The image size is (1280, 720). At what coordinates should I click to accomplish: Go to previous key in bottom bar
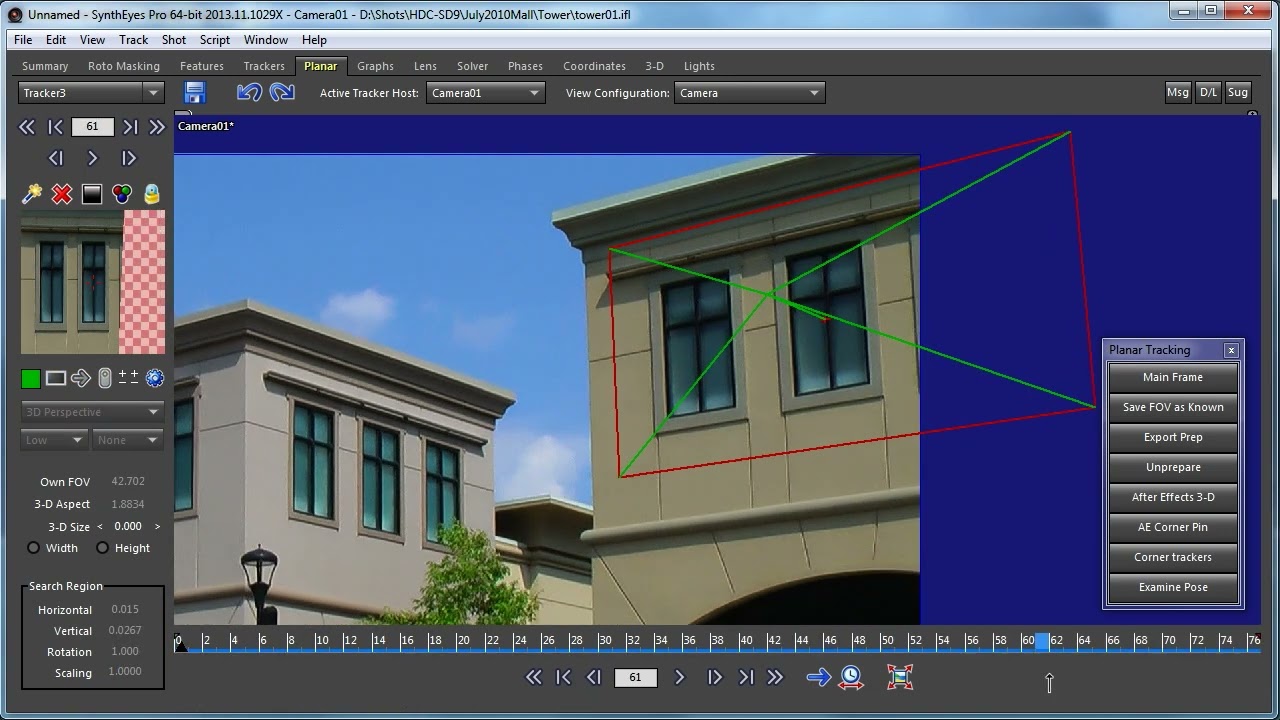pyautogui.click(x=563, y=677)
